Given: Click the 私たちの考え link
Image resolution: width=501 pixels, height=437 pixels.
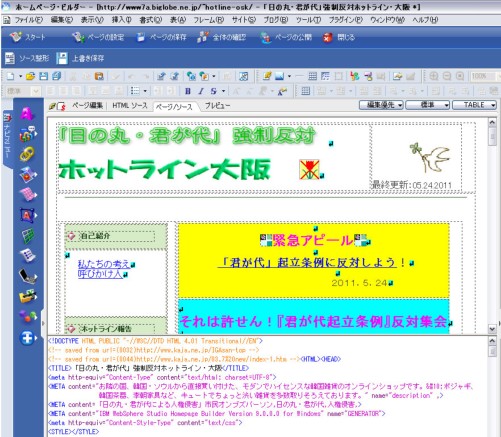Looking at the screenshot, I should 103,264.
